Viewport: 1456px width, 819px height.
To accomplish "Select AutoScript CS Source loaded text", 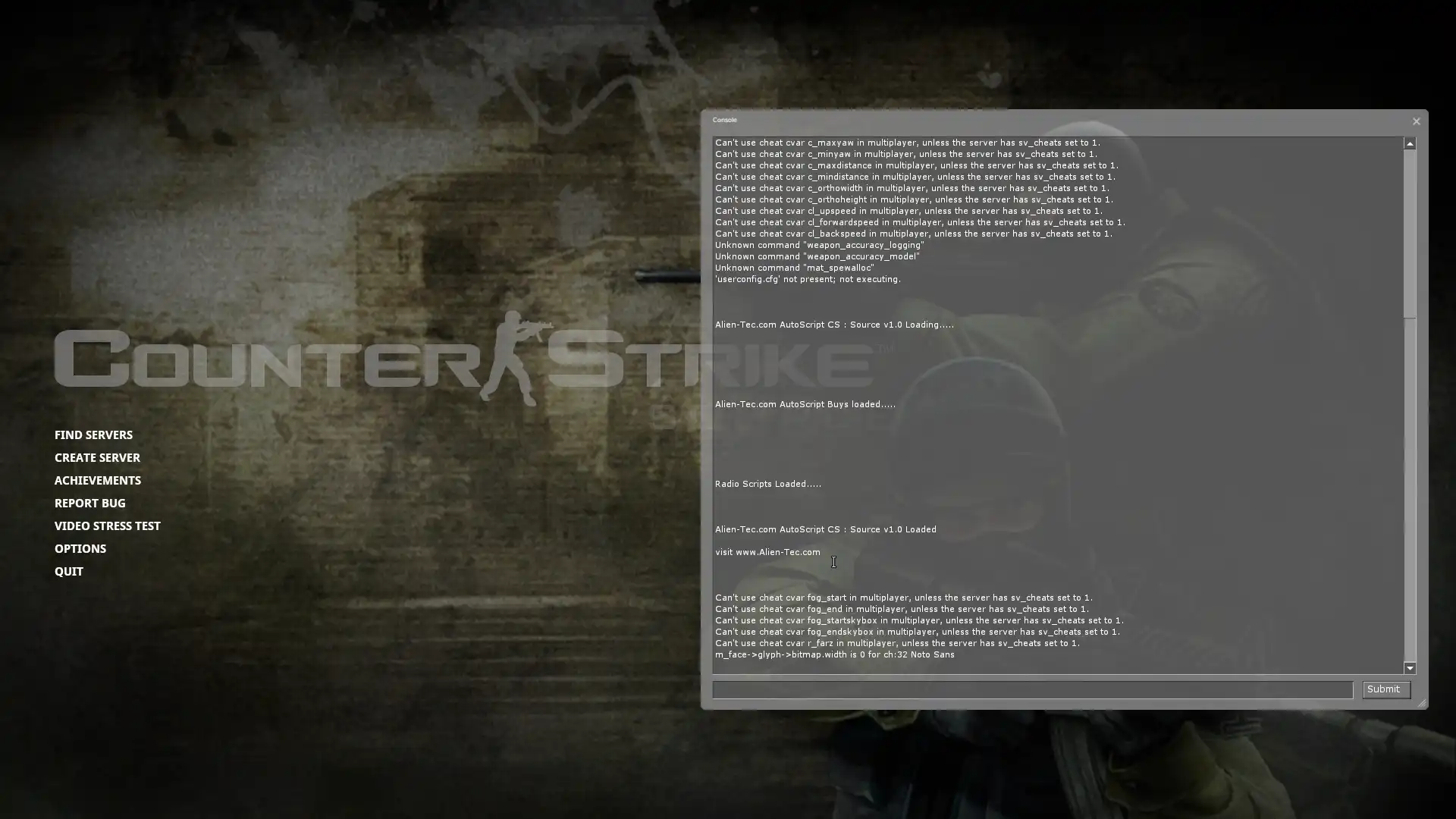I will tap(826, 529).
